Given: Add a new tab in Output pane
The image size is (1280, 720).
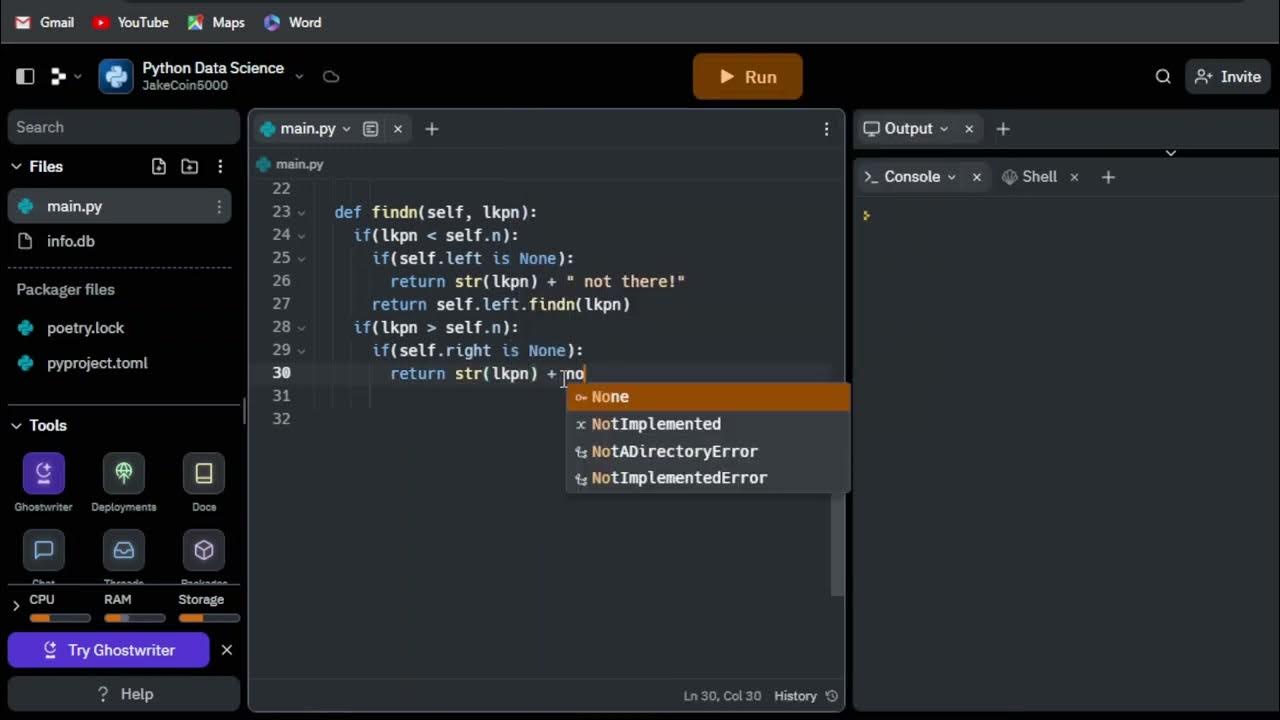Looking at the screenshot, I should coord(1003,129).
